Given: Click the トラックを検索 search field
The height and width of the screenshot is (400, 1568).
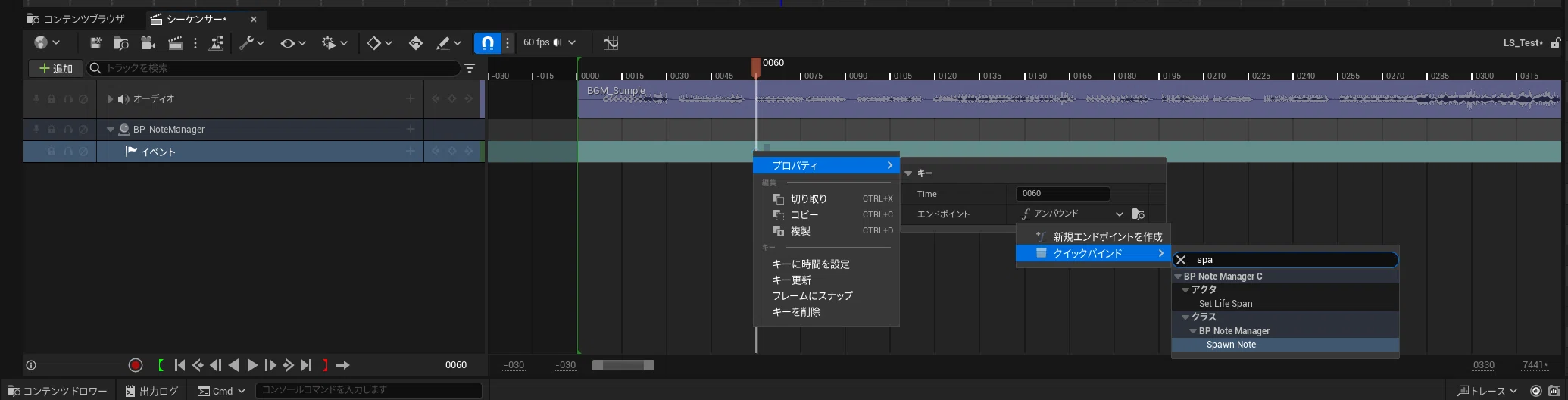Looking at the screenshot, I should click(273, 68).
